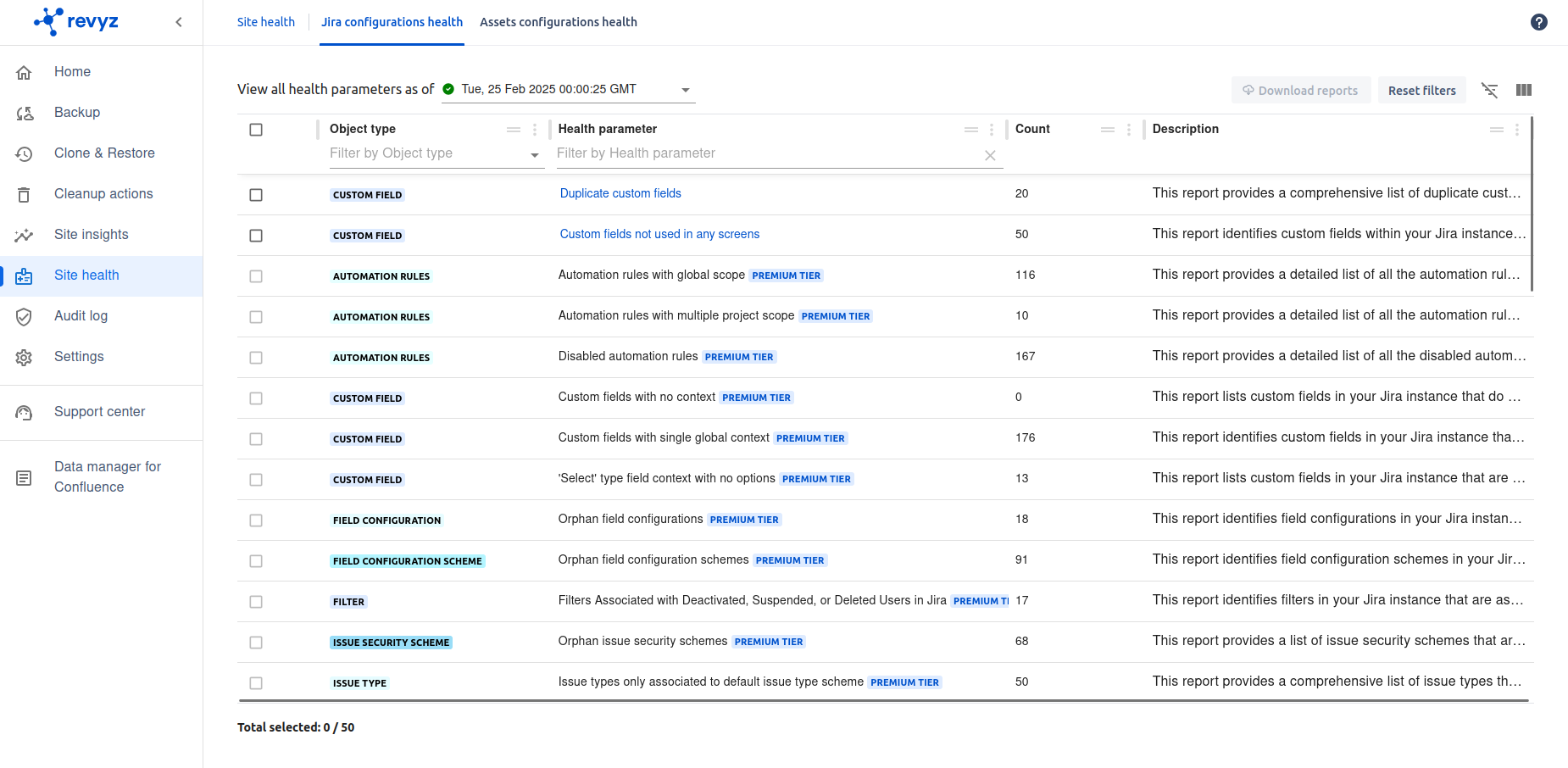Open the Count column options menu
Viewport: 1568px width, 768px height.
coord(1128,130)
